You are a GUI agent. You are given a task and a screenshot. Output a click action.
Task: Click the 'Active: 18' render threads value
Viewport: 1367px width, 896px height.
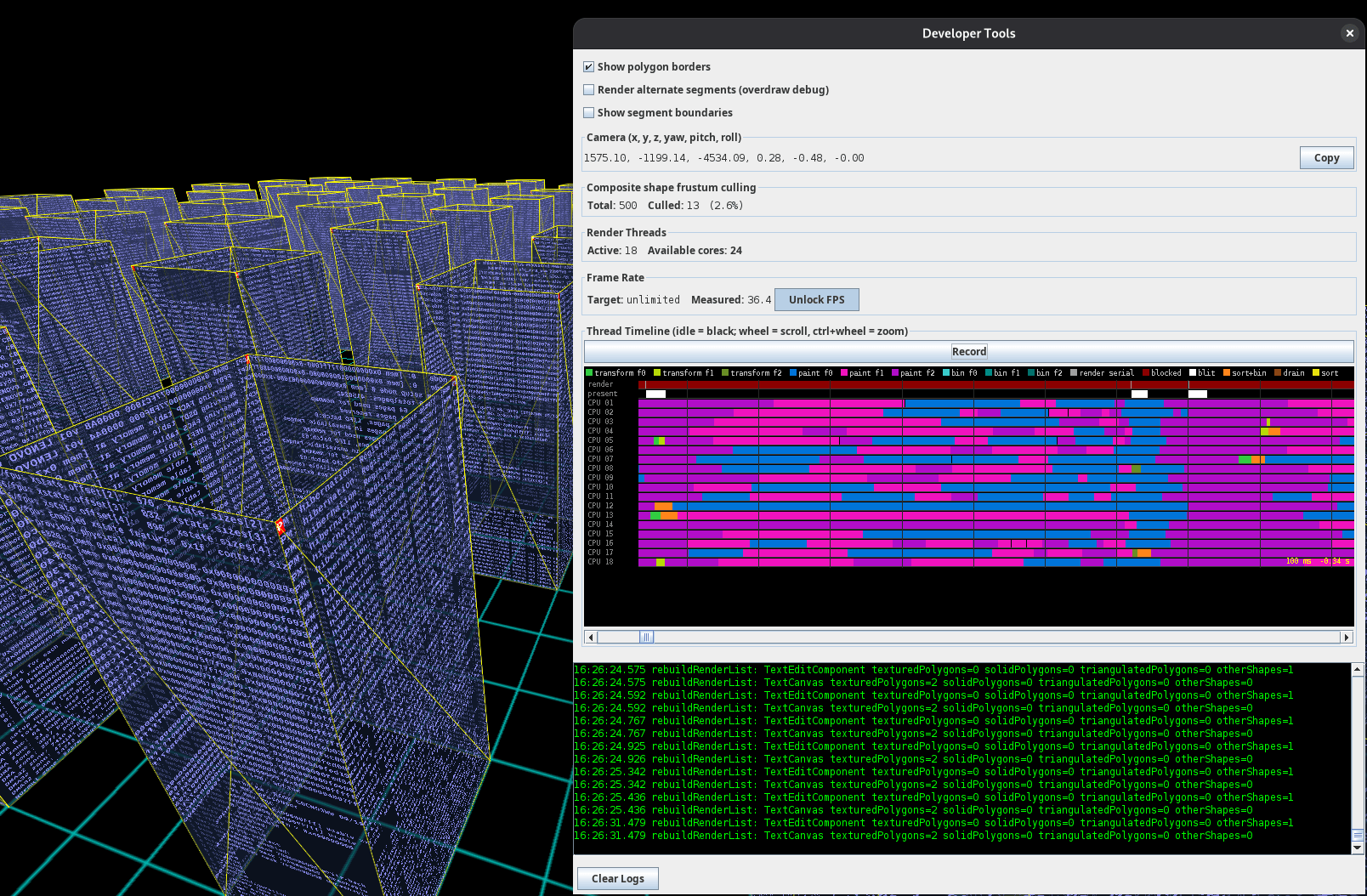point(612,250)
